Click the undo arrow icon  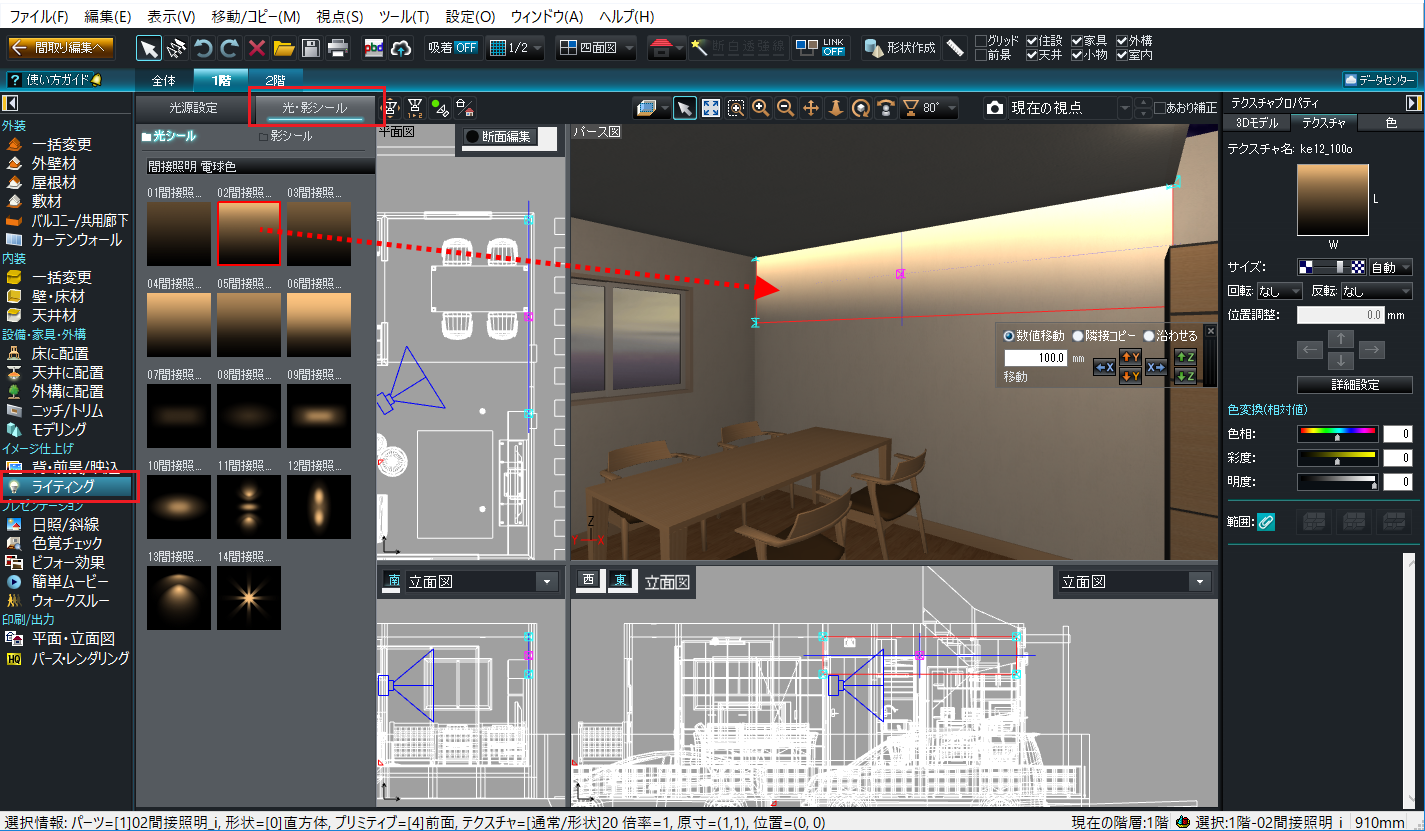[203, 48]
